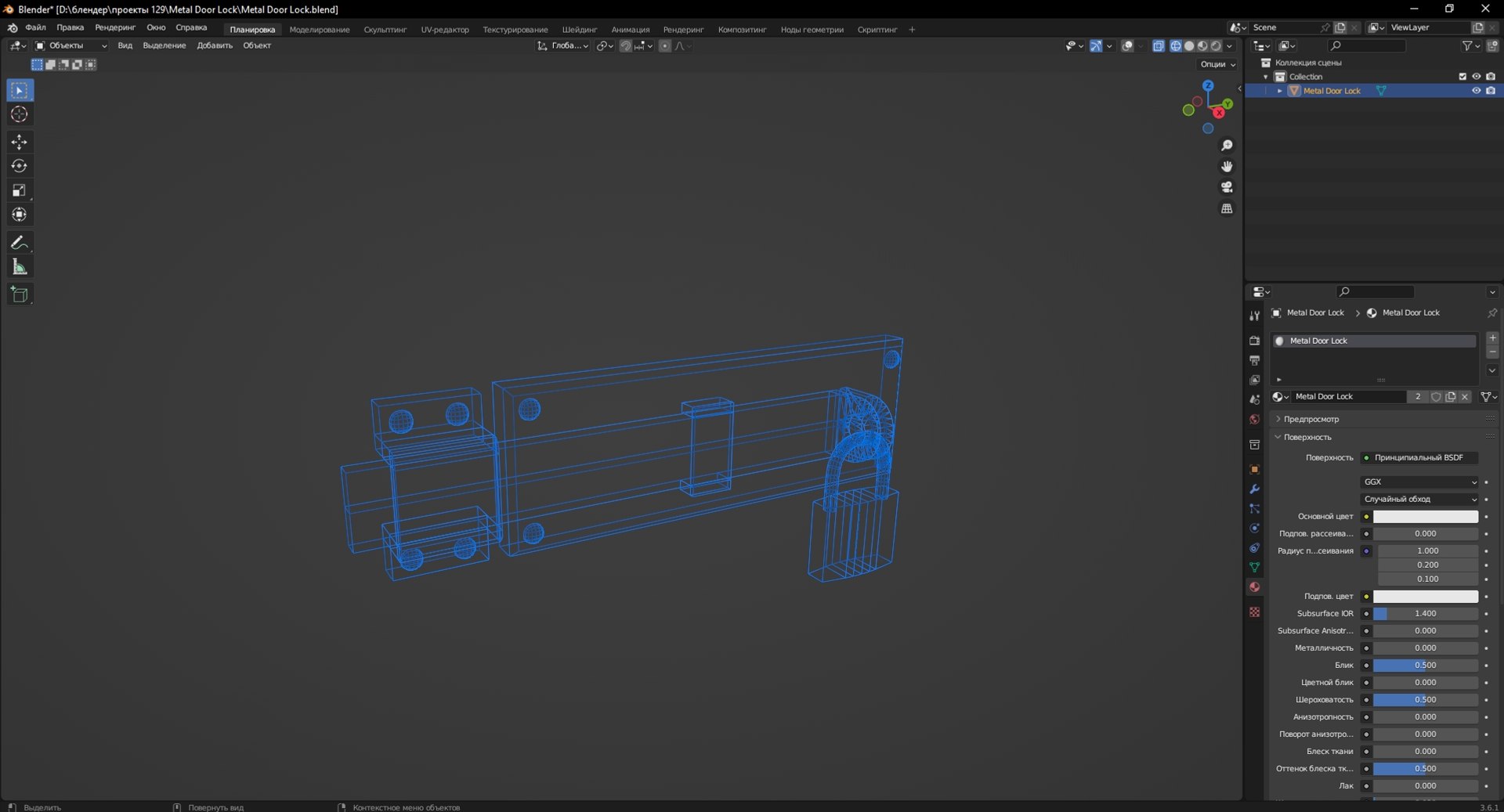1504x812 pixels.
Task: Switch perspective/orthographic grid icon
Action: pos(1227,208)
